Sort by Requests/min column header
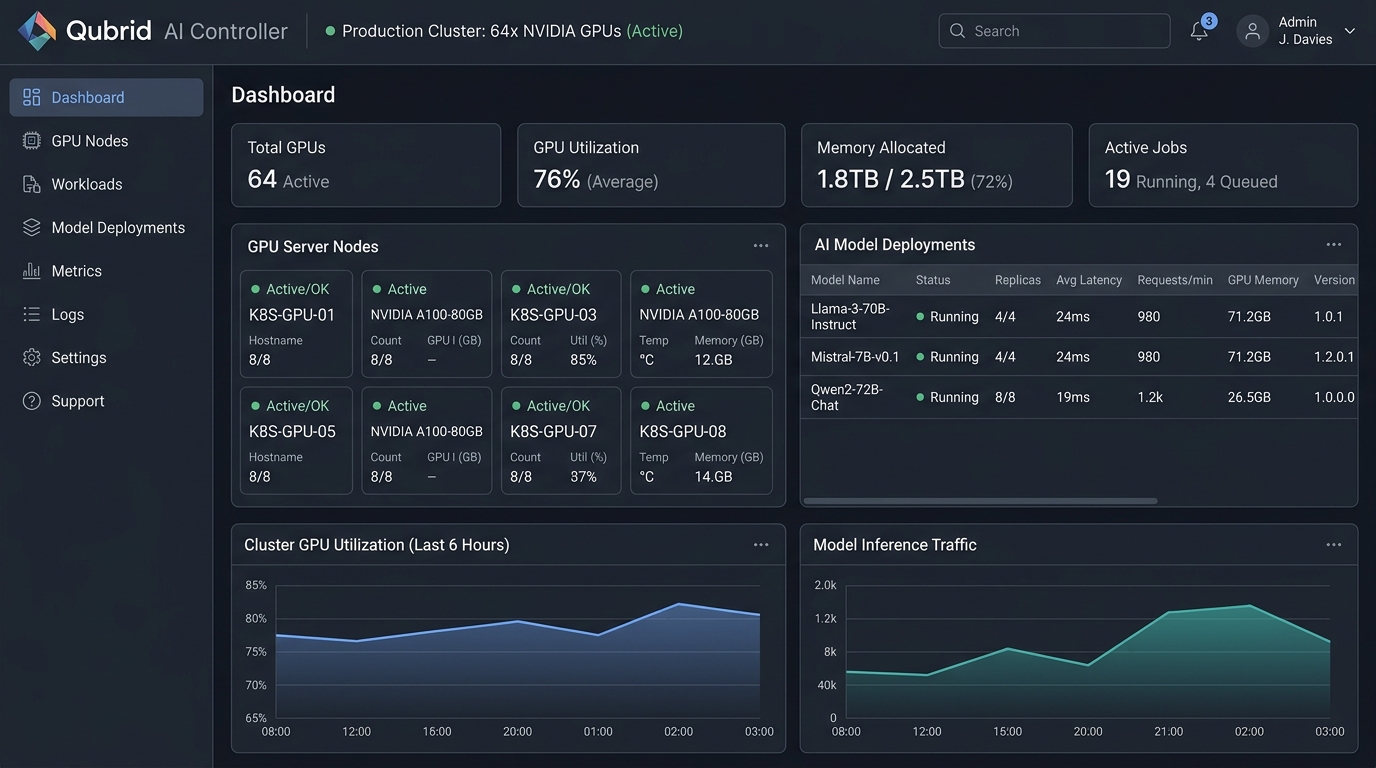The height and width of the screenshot is (768, 1376). tap(1175, 280)
